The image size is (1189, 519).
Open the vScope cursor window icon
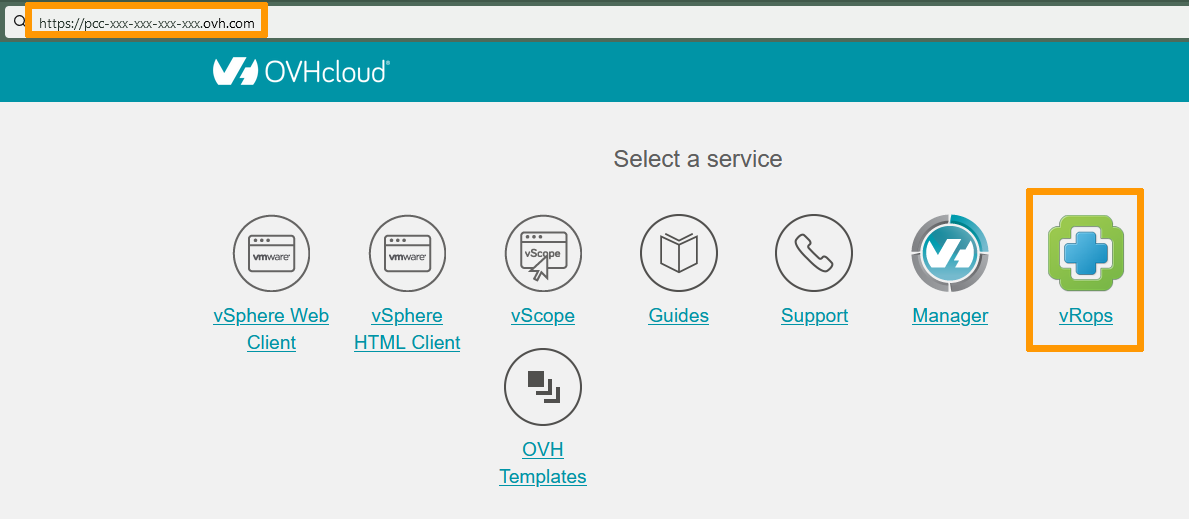tap(543, 254)
